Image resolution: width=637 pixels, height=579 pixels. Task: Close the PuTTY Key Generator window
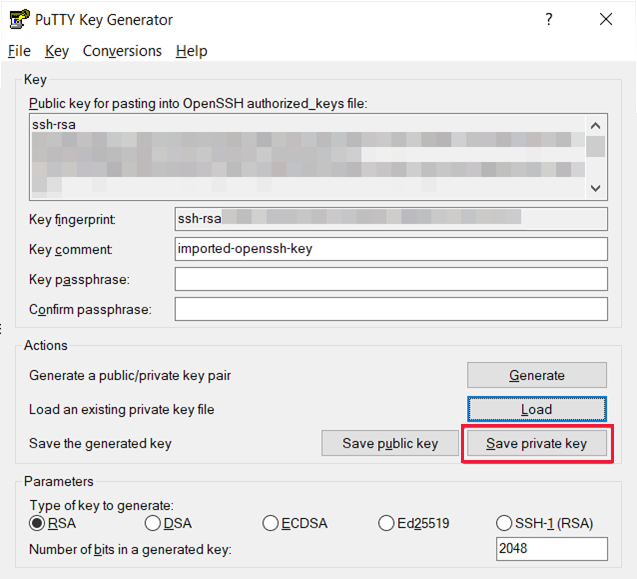(606, 19)
